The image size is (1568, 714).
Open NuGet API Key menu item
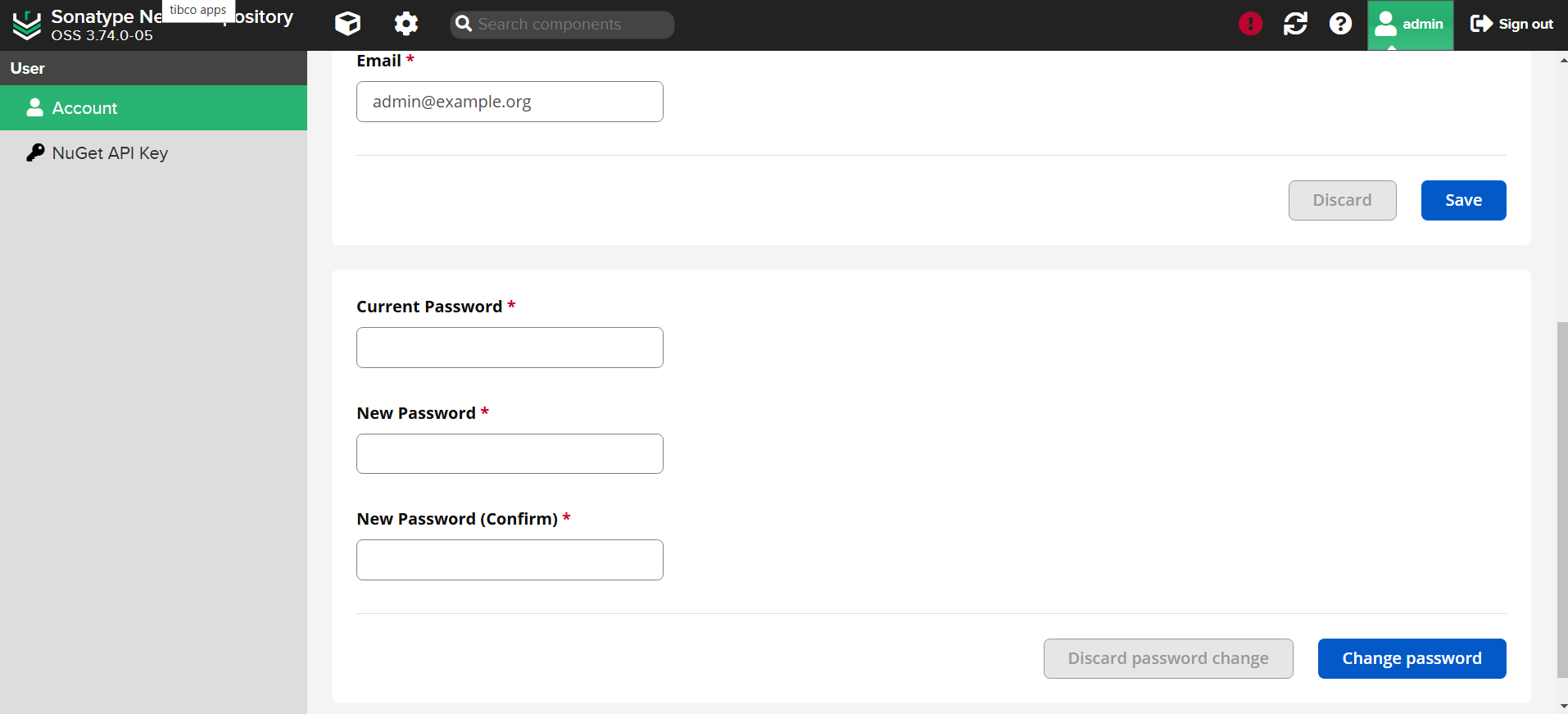point(110,153)
